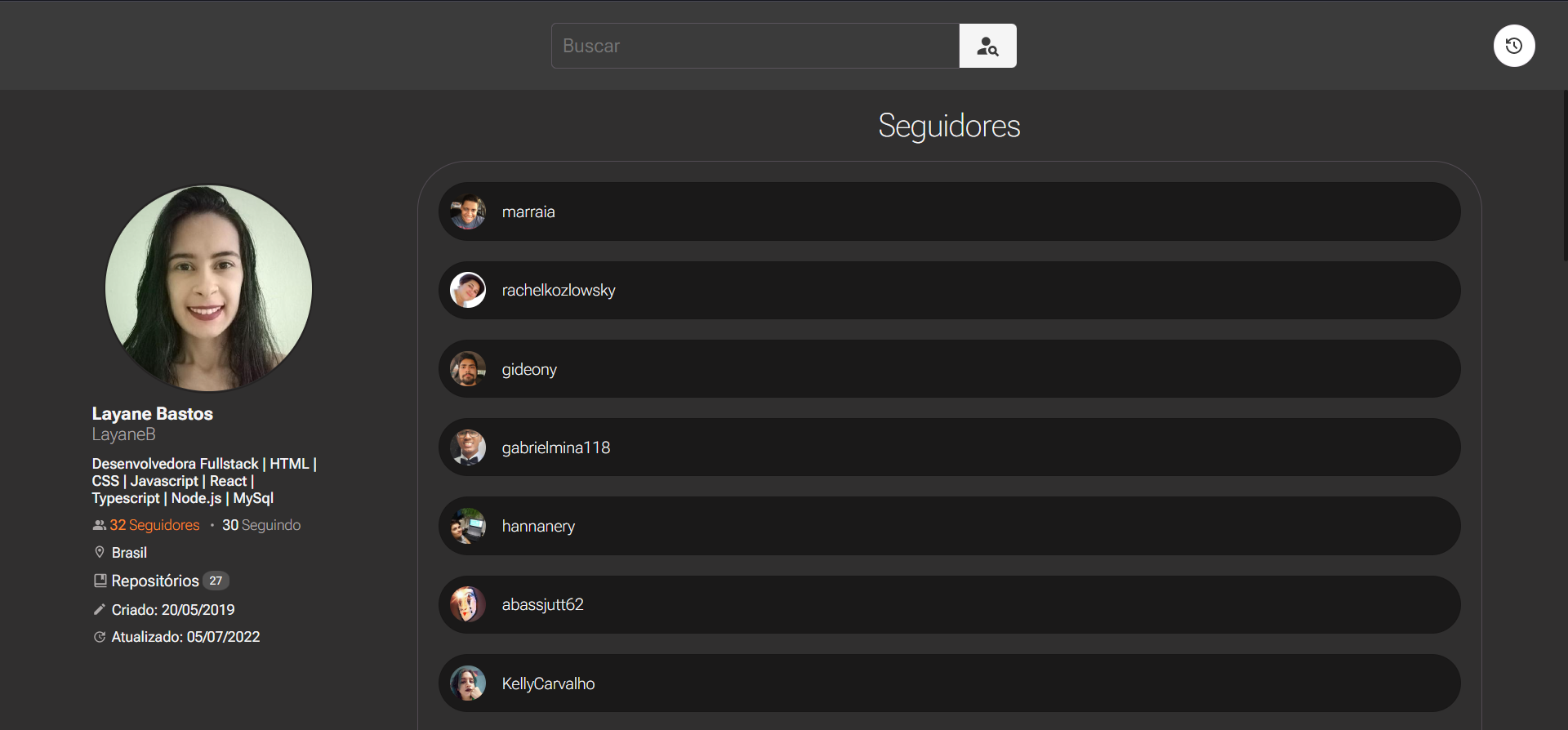Click the refresh icon beside Atualizado
Screen dimensions: 1568x730
[x=100, y=637]
